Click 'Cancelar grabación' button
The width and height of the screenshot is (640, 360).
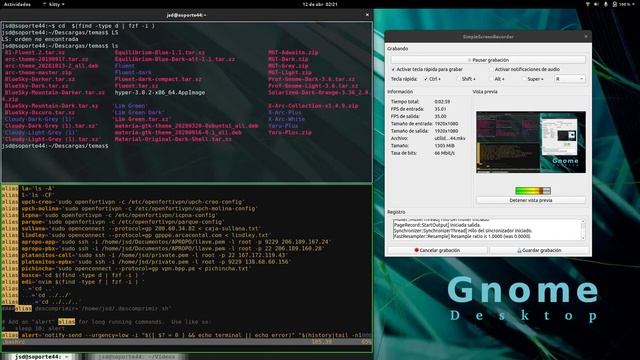point(437,250)
